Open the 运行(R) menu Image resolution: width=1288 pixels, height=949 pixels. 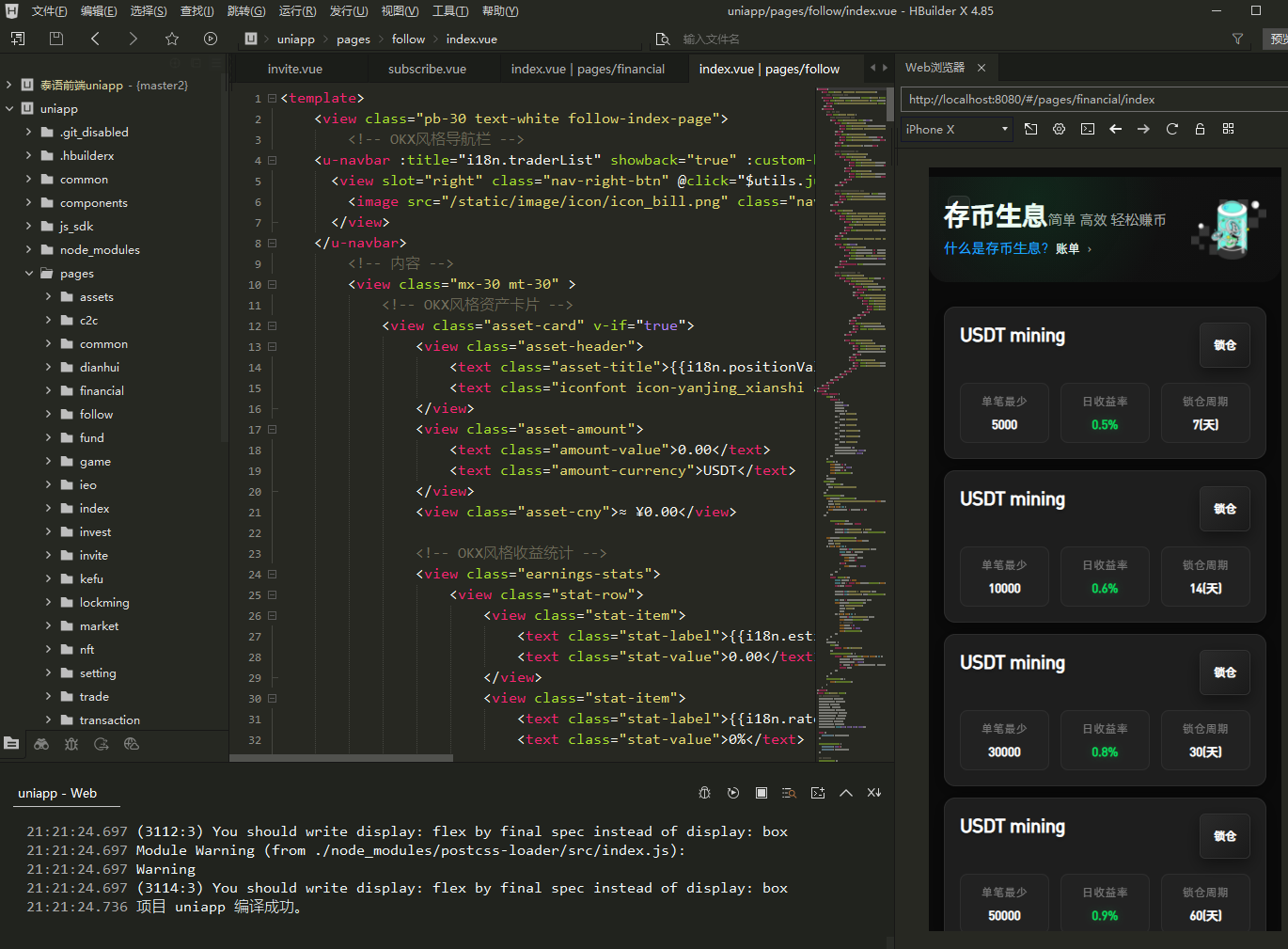pyautogui.click(x=297, y=11)
